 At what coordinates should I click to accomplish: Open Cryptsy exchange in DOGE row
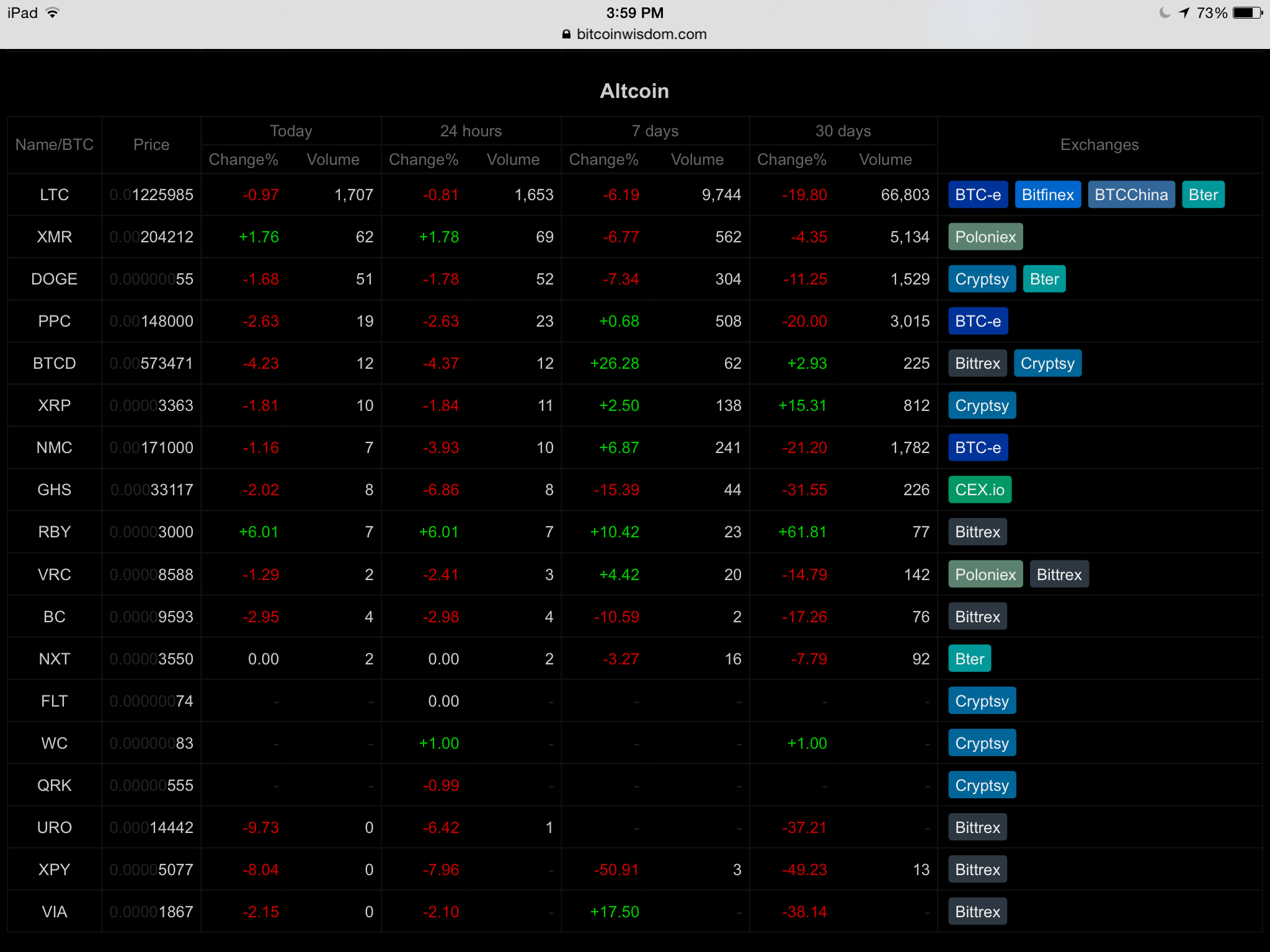[982, 279]
